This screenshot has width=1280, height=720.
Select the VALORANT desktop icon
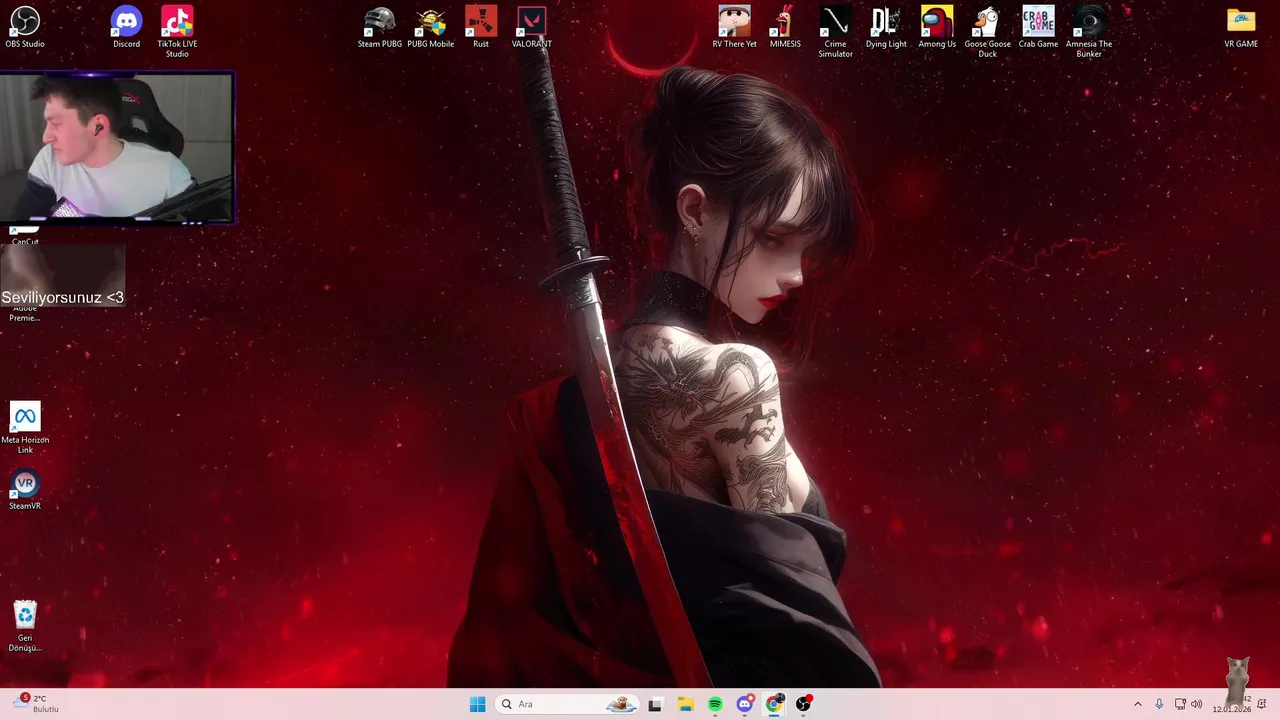coord(532,27)
